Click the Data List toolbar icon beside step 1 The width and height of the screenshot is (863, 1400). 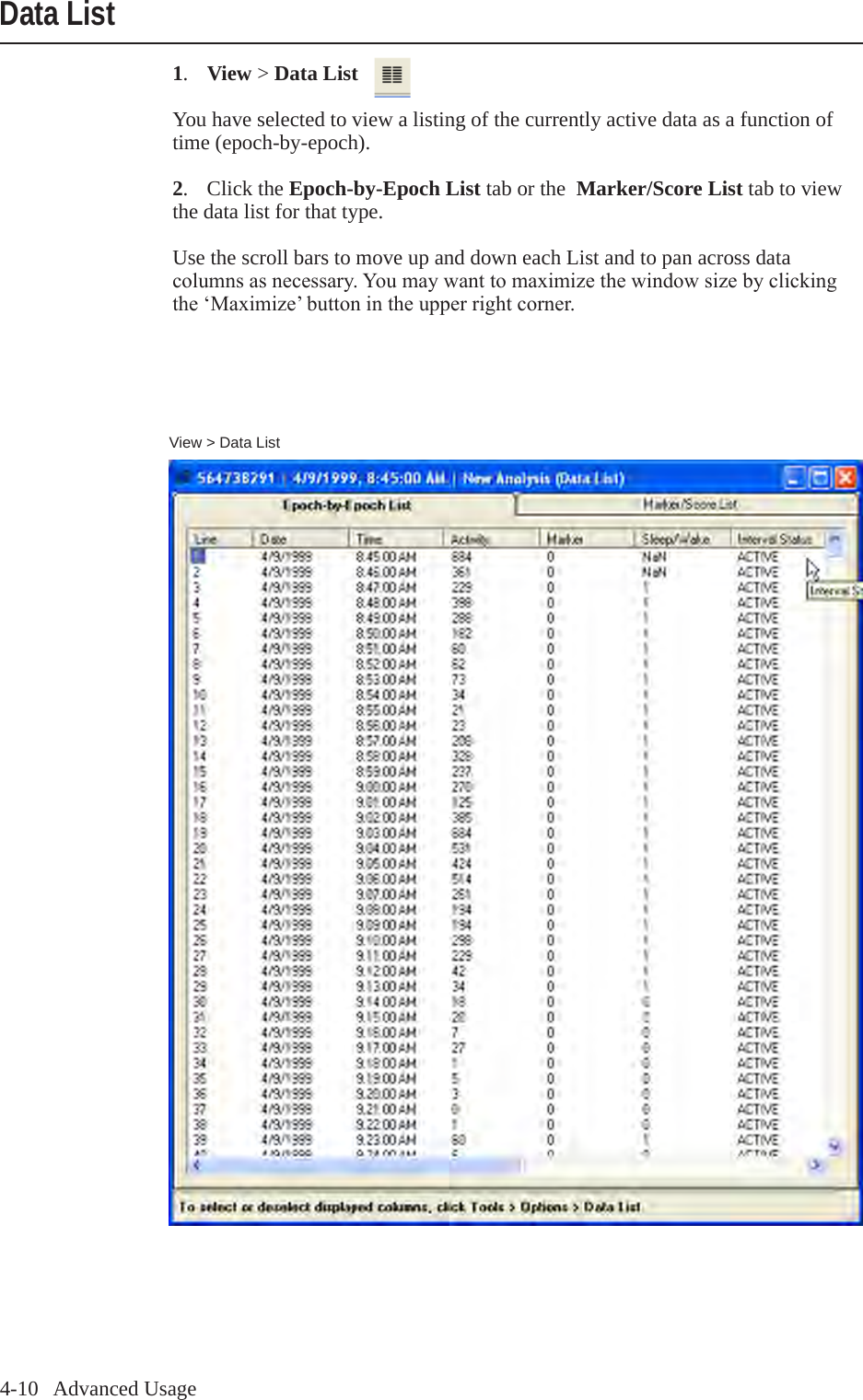click(x=391, y=76)
